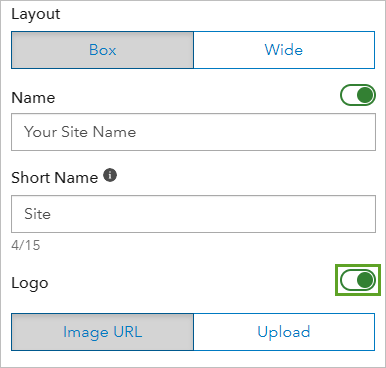Click the 4/15 character count text
The image size is (386, 368).
click(26, 245)
